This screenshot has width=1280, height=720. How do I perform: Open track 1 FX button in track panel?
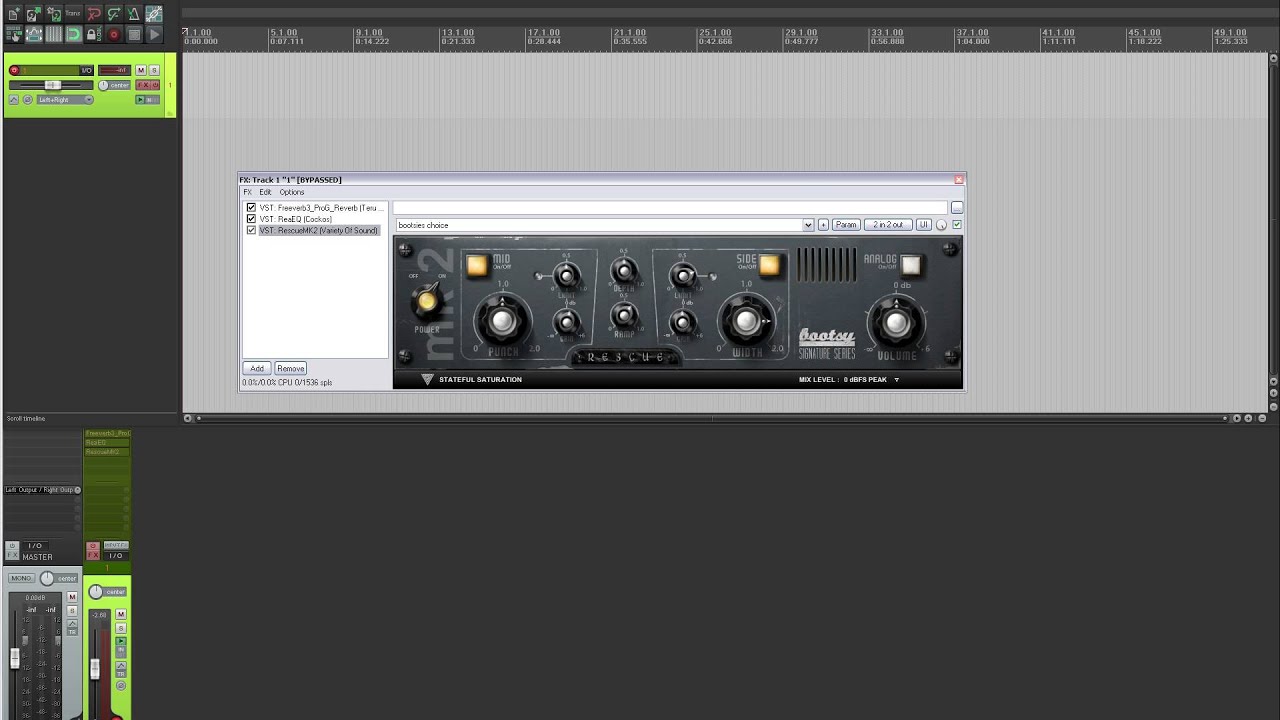tap(143, 85)
